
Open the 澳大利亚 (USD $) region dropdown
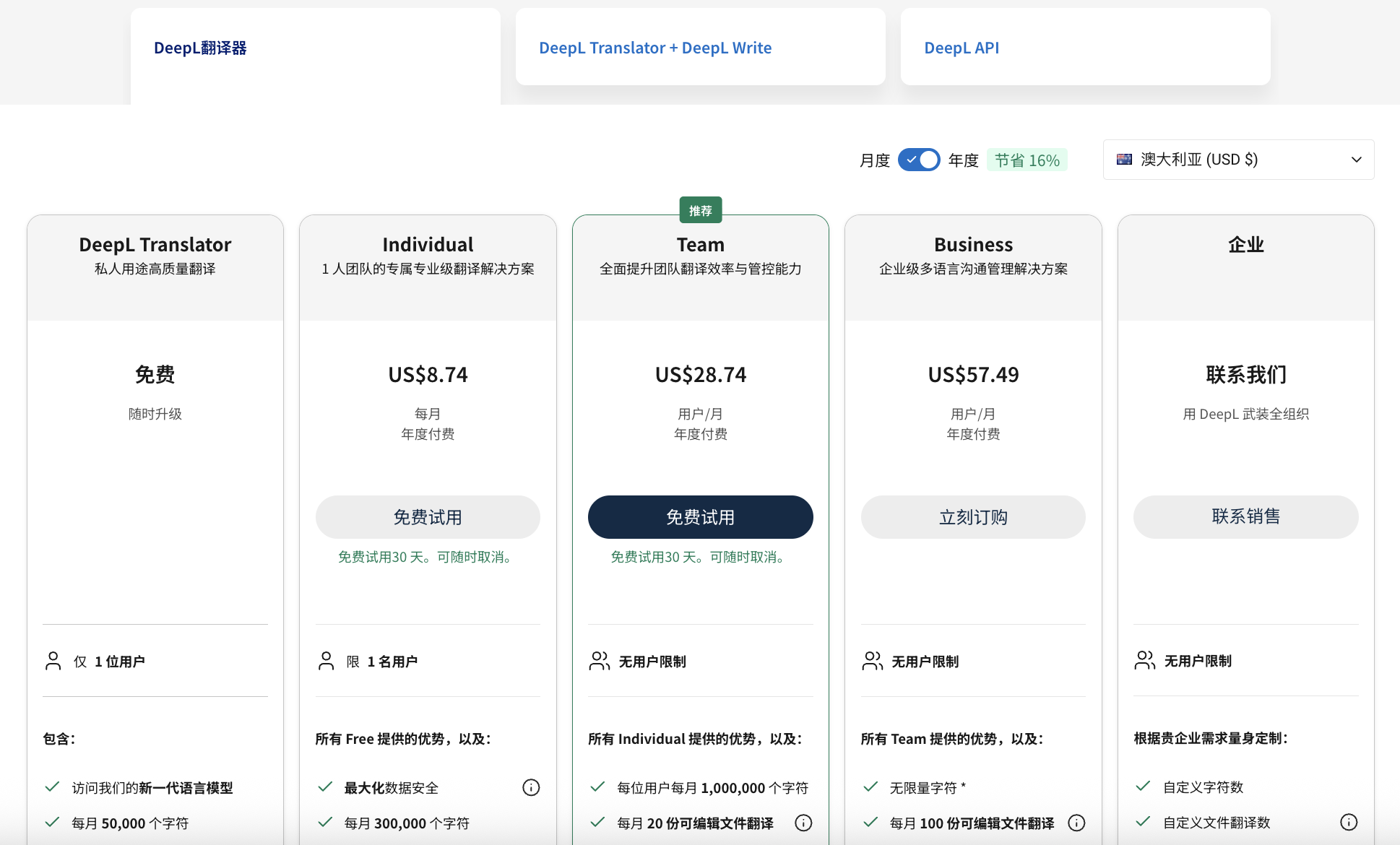click(1238, 160)
